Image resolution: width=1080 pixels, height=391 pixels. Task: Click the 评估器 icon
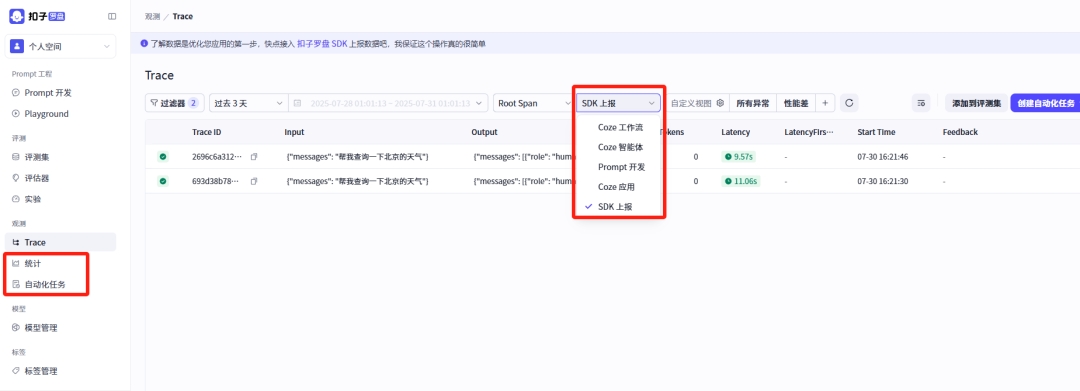[x=16, y=178]
